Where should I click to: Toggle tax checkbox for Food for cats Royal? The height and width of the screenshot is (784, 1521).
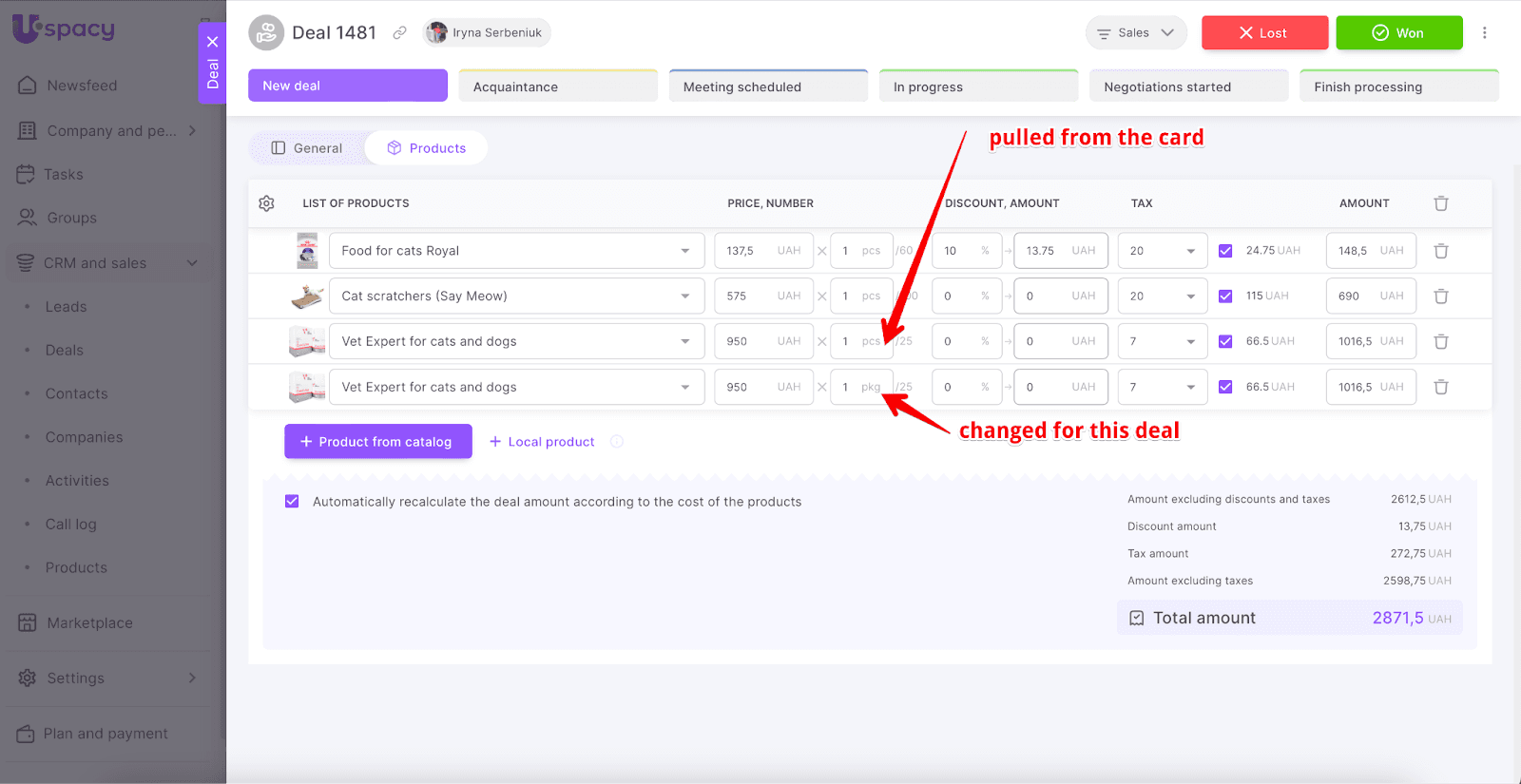1225,251
